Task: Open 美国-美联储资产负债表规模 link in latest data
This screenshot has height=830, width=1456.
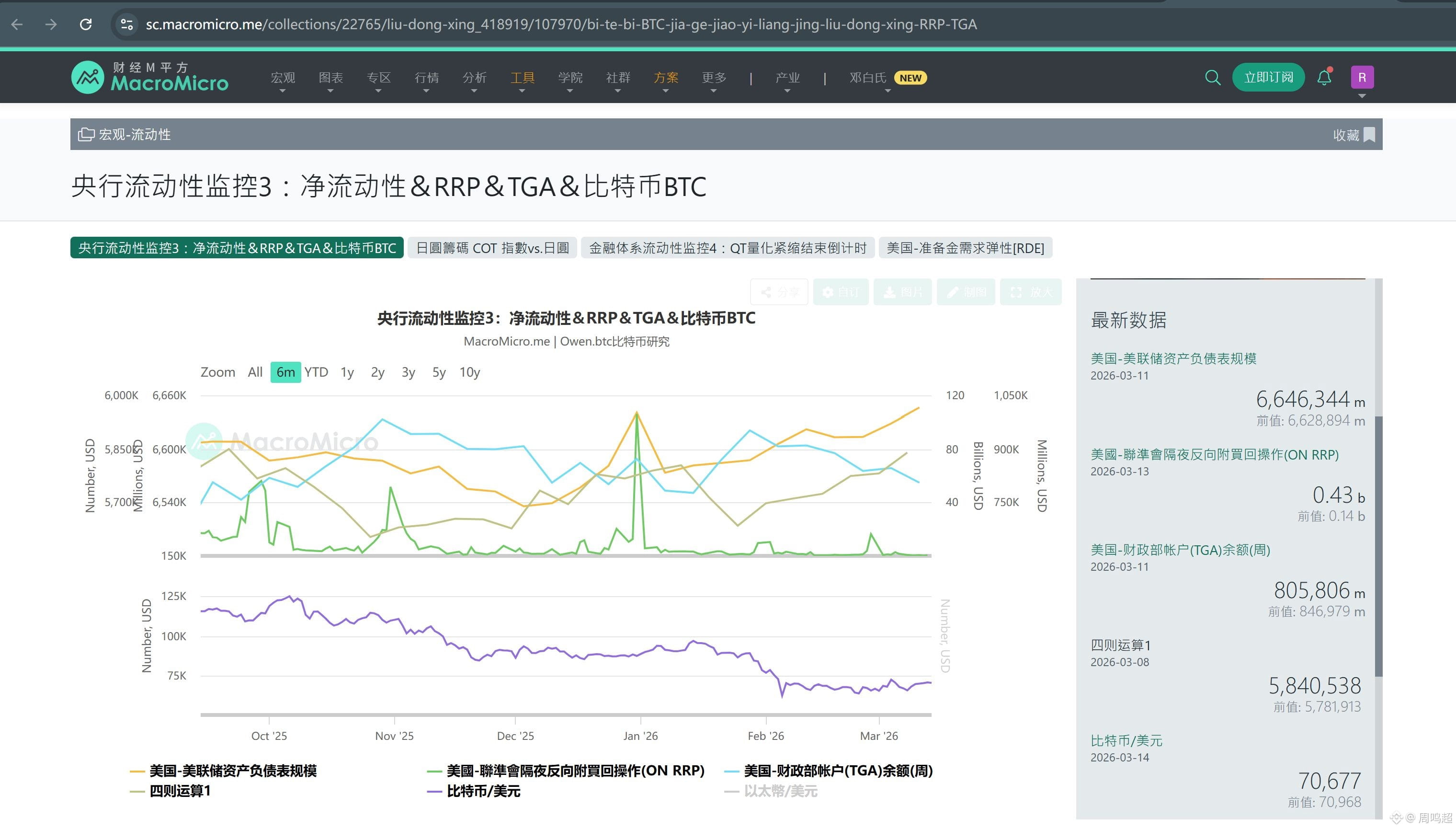Action: [1173, 358]
